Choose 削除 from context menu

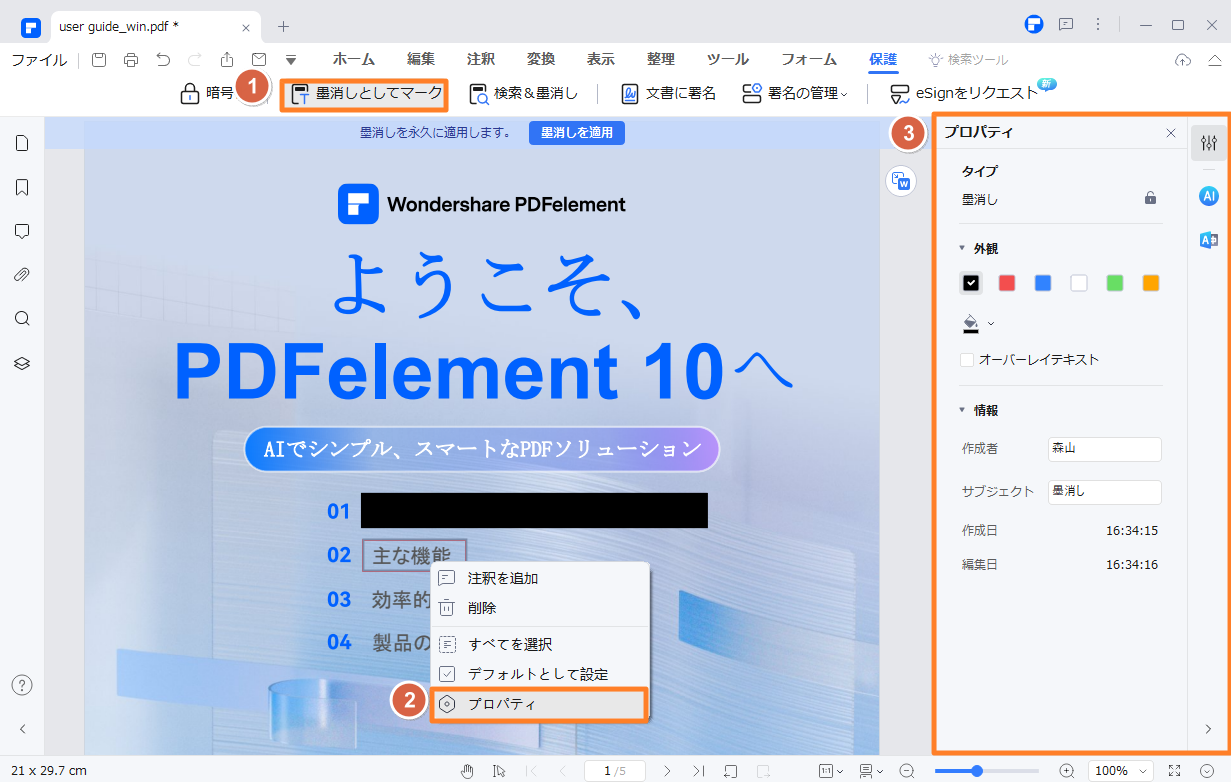pyautogui.click(x=540, y=608)
